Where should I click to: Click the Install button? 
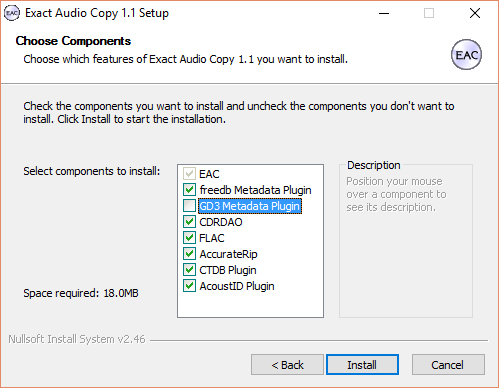pyautogui.click(x=362, y=365)
